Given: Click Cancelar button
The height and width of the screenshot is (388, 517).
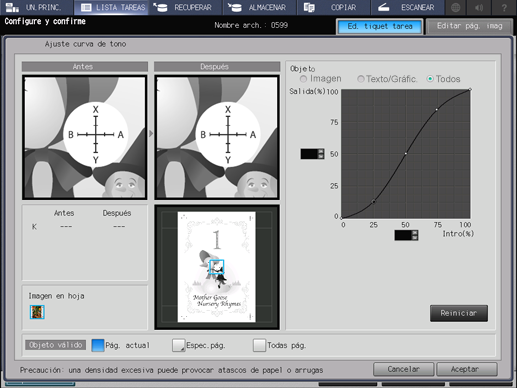Looking at the screenshot, I should click(403, 369).
